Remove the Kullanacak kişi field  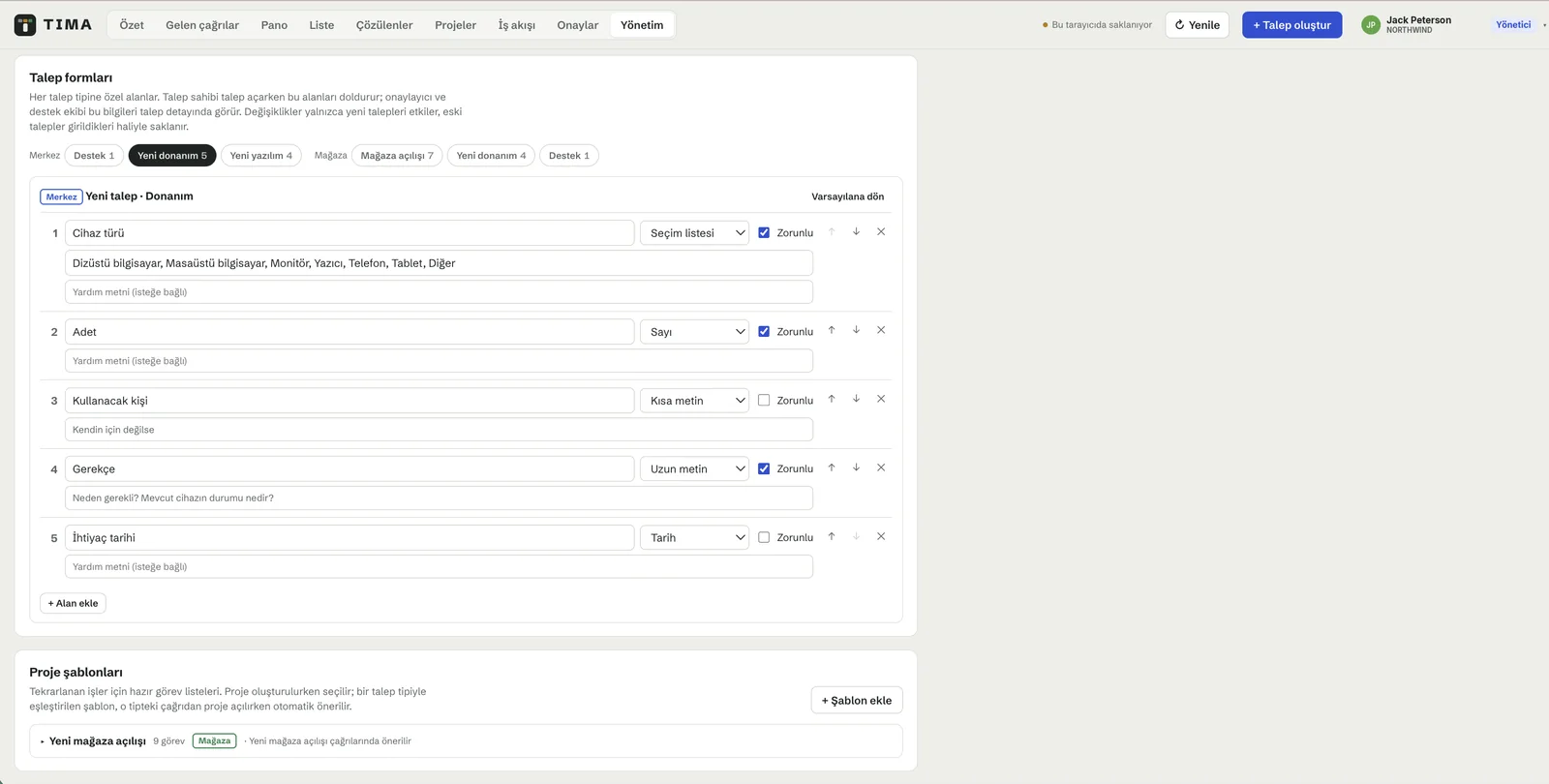pyautogui.click(x=881, y=399)
